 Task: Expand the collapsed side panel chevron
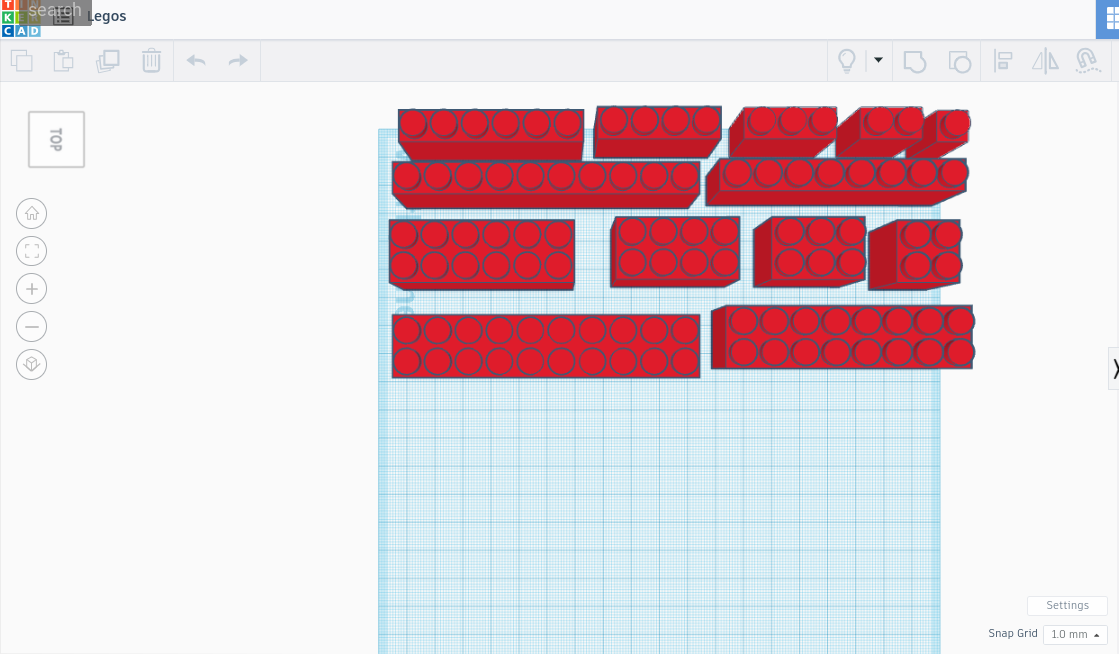[1114, 368]
